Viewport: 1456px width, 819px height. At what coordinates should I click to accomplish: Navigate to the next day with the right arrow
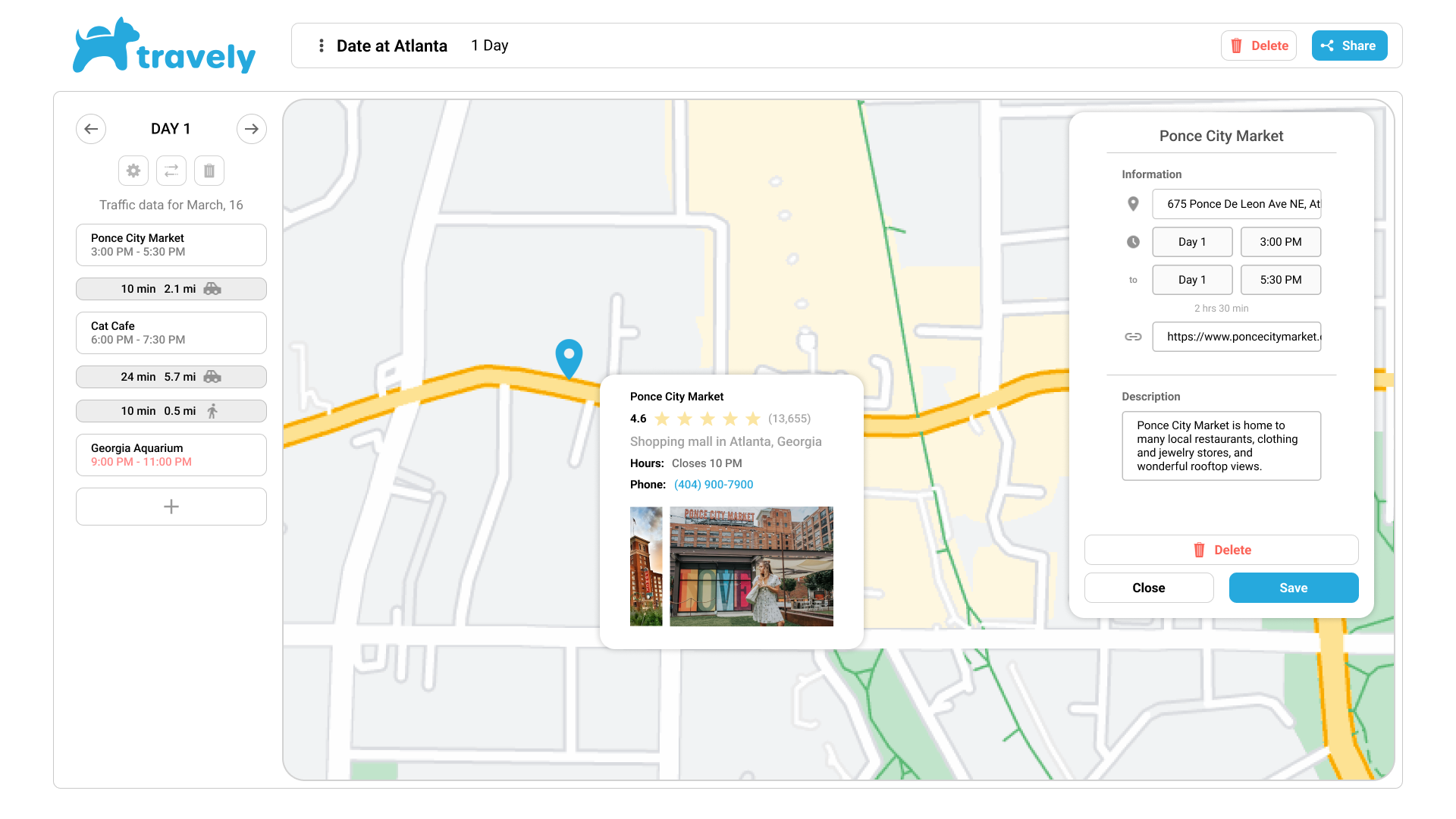click(x=251, y=129)
